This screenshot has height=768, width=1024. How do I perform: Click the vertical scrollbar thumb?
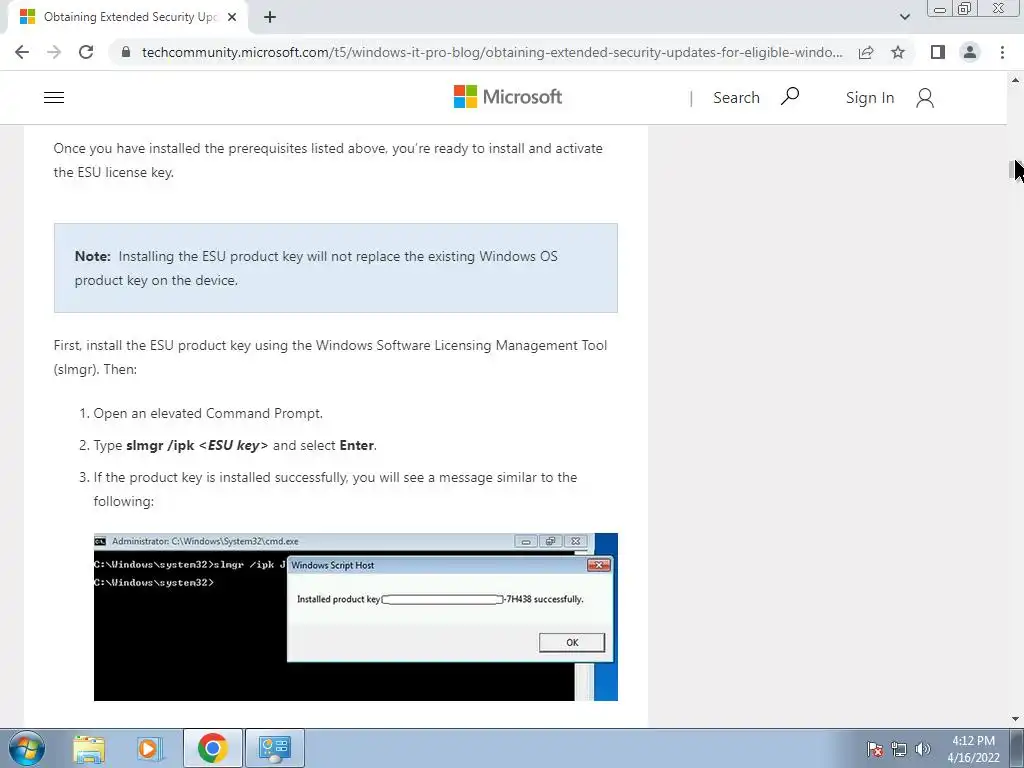(x=1013, y=170)
